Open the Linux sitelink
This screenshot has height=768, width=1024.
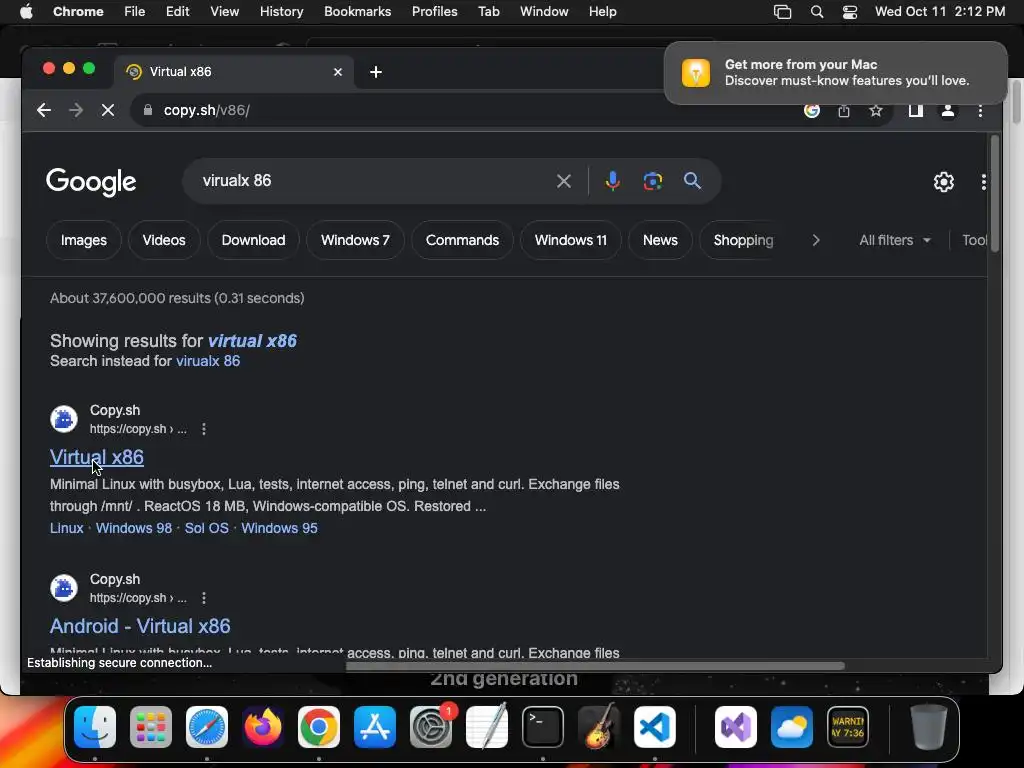[67, 528]
